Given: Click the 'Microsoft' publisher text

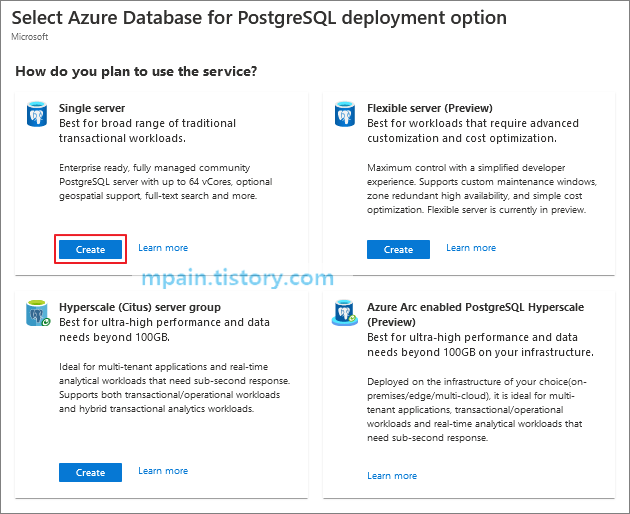Looking at the screenshot, I should (x=30, y=37).
